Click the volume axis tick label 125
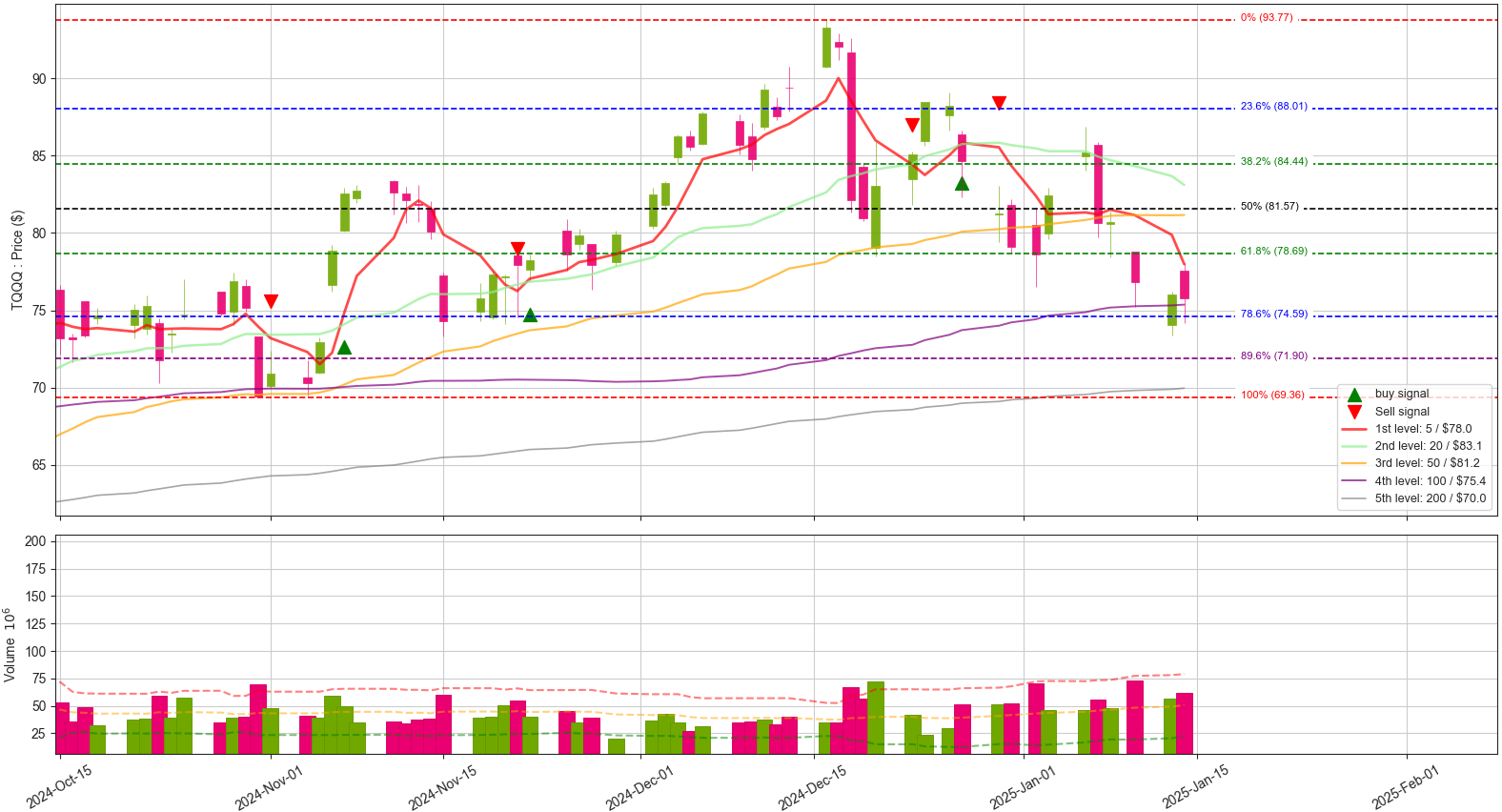The height and width of the screenshot is (812, 1502). (x=35, y=624)
